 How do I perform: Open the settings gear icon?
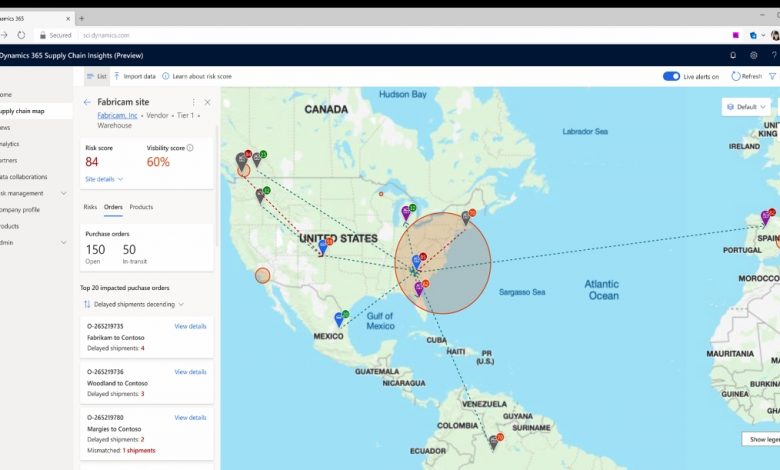(754, 55)
